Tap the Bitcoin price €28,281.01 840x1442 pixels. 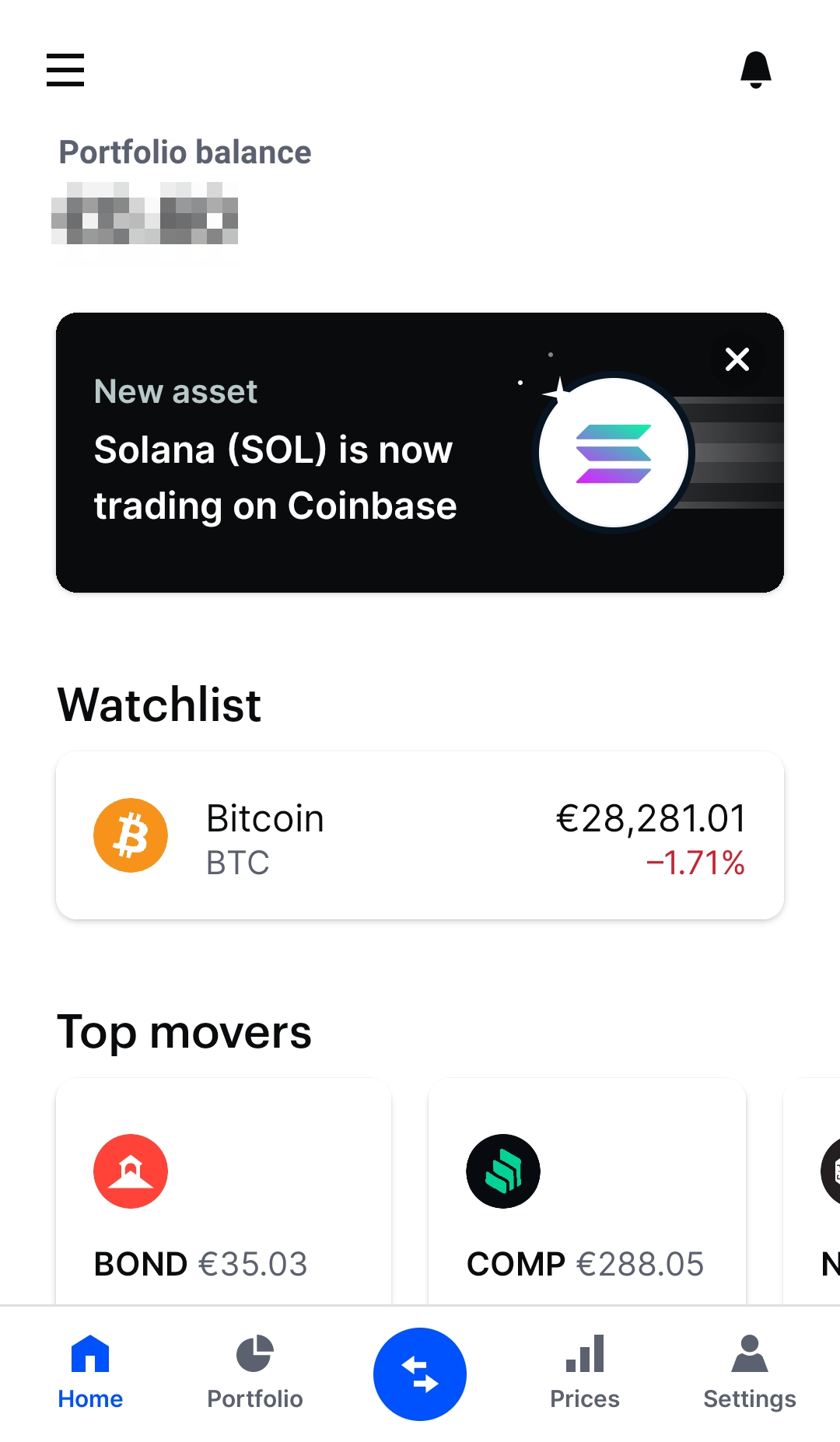coord(651,818)
